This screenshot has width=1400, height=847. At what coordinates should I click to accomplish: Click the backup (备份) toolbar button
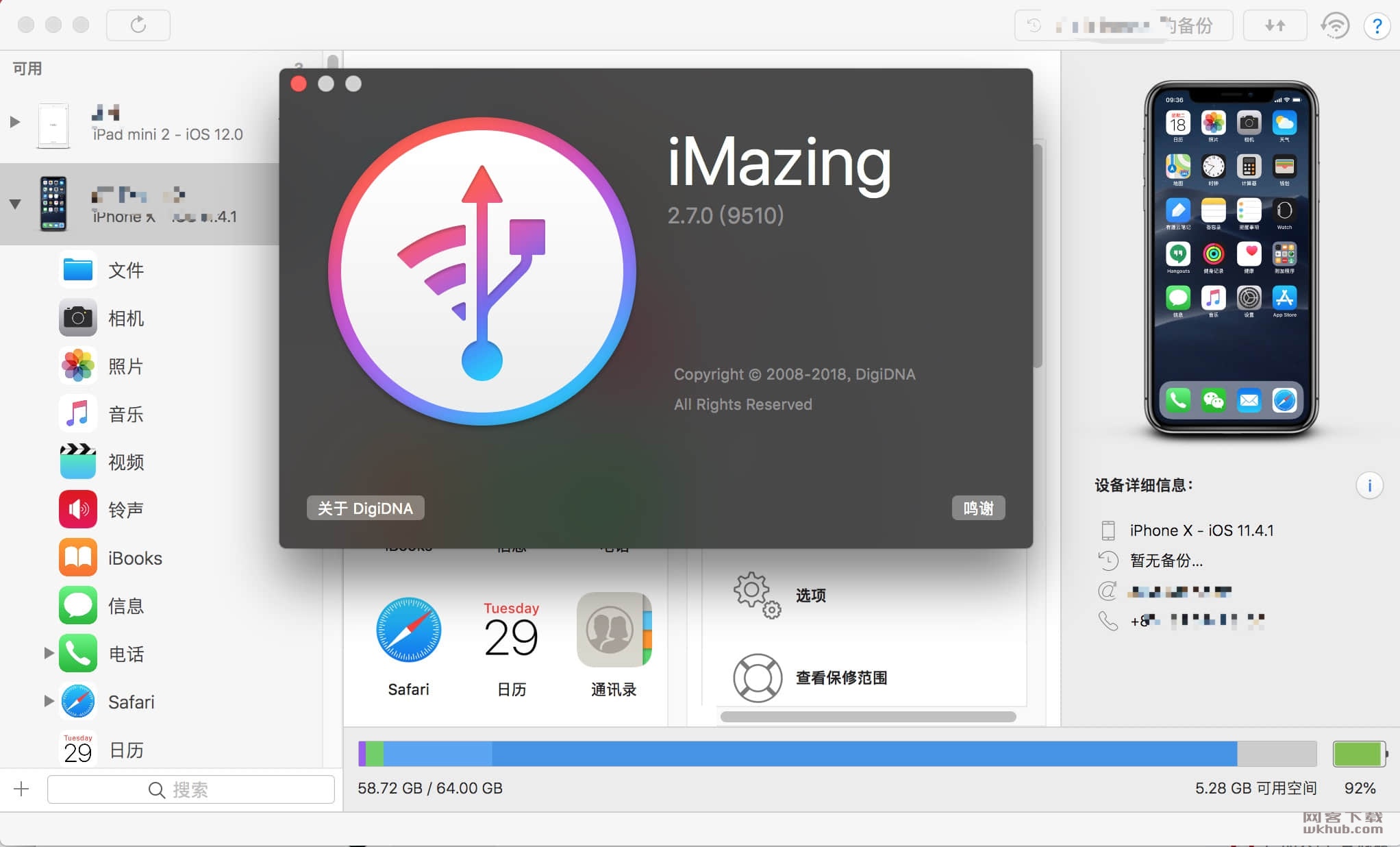pyautogui.click(x=1123, y=25)
